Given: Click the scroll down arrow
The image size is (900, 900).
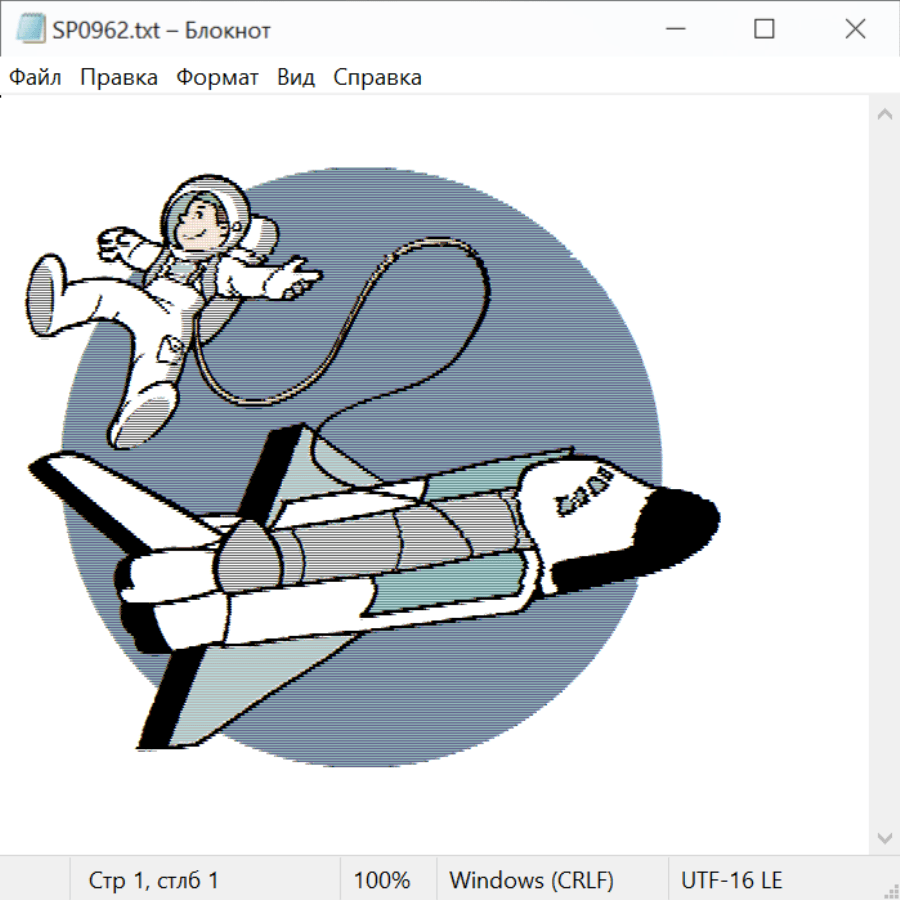Looking at the screenshot, I should point(884,837).
